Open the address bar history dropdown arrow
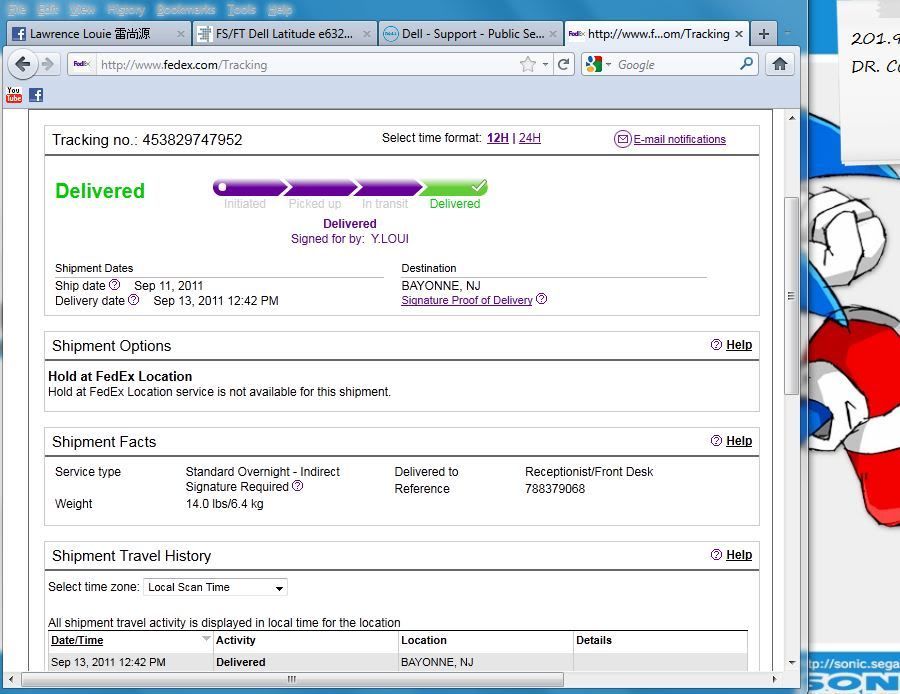This screenshot has height=694, width=900. click(545, 64)
